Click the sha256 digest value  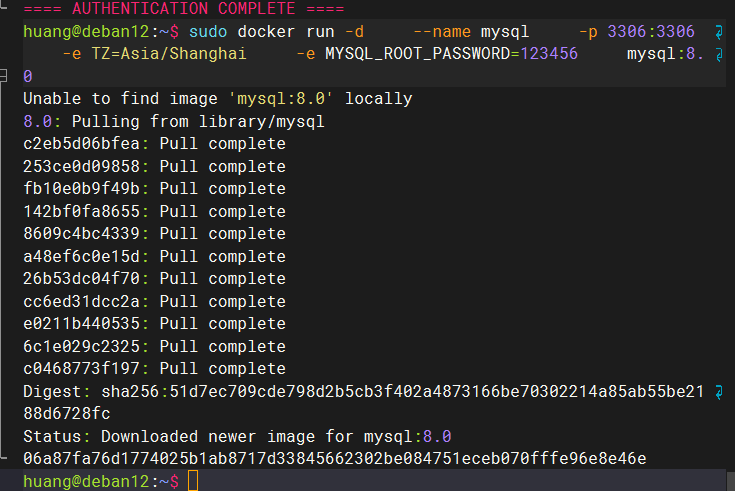(x=403, y=392)
